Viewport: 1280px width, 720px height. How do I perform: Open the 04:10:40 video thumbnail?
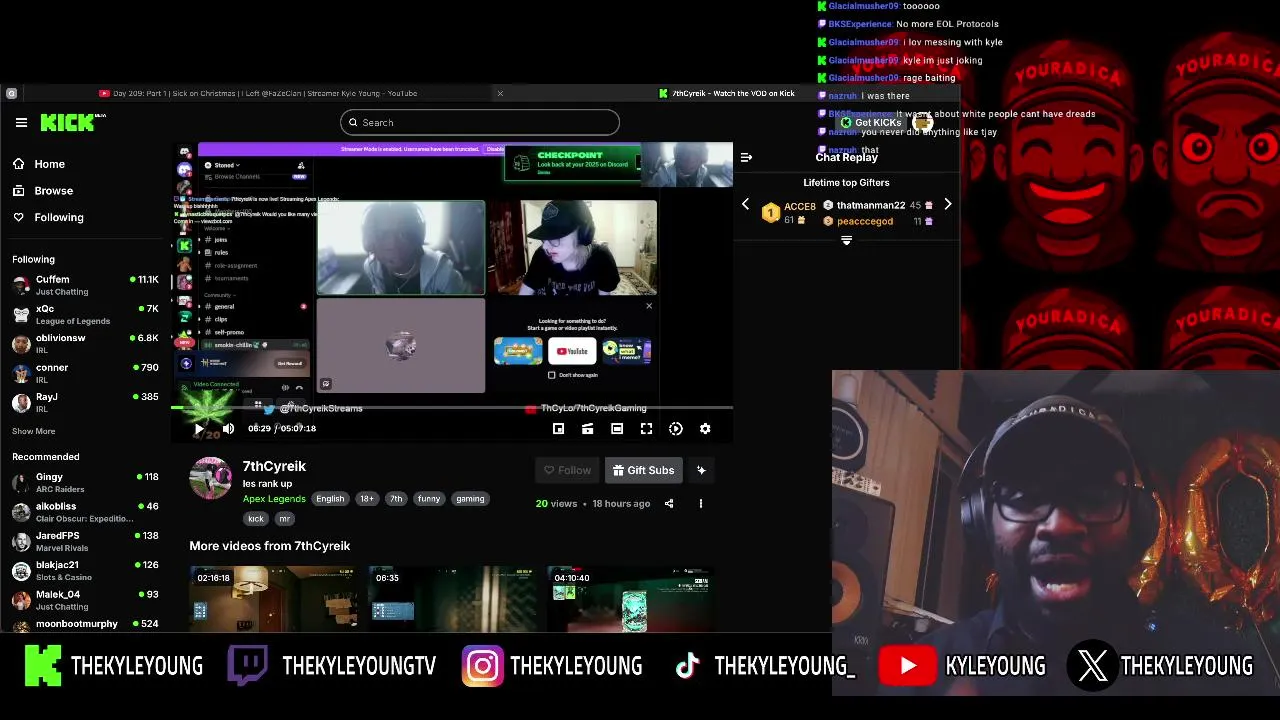click(x=632, y=599)
